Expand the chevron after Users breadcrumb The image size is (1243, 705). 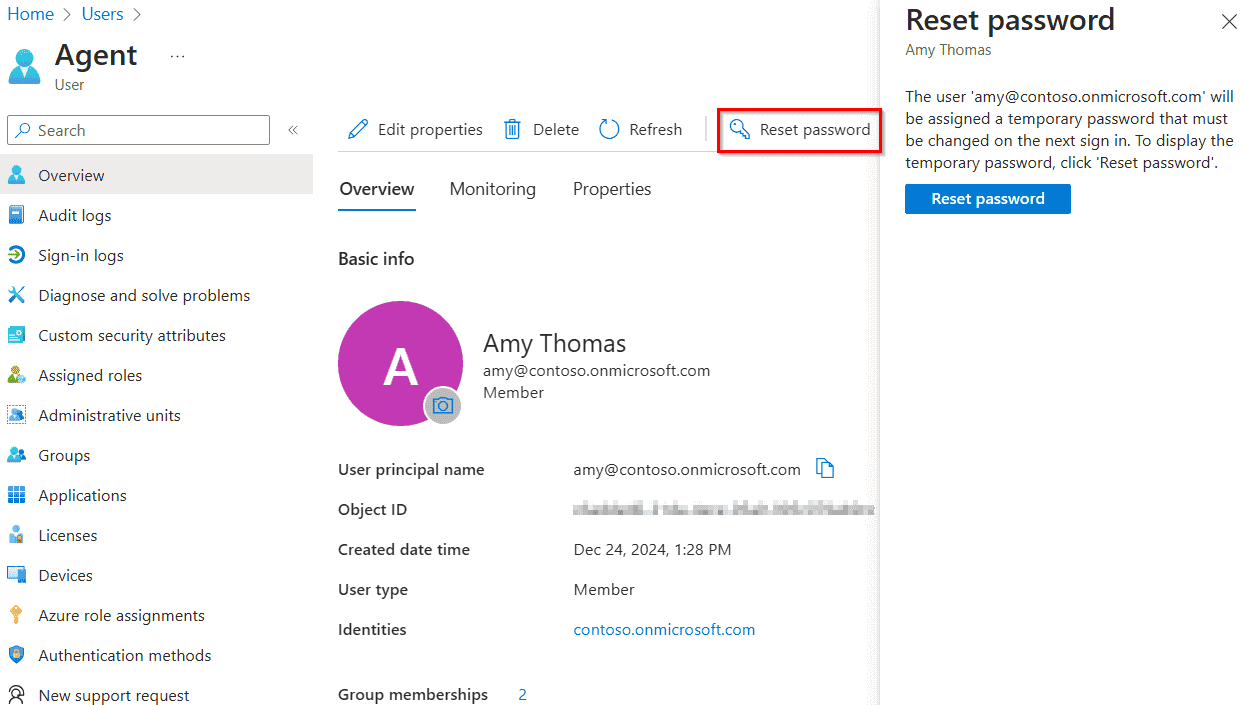pos(138,14)
